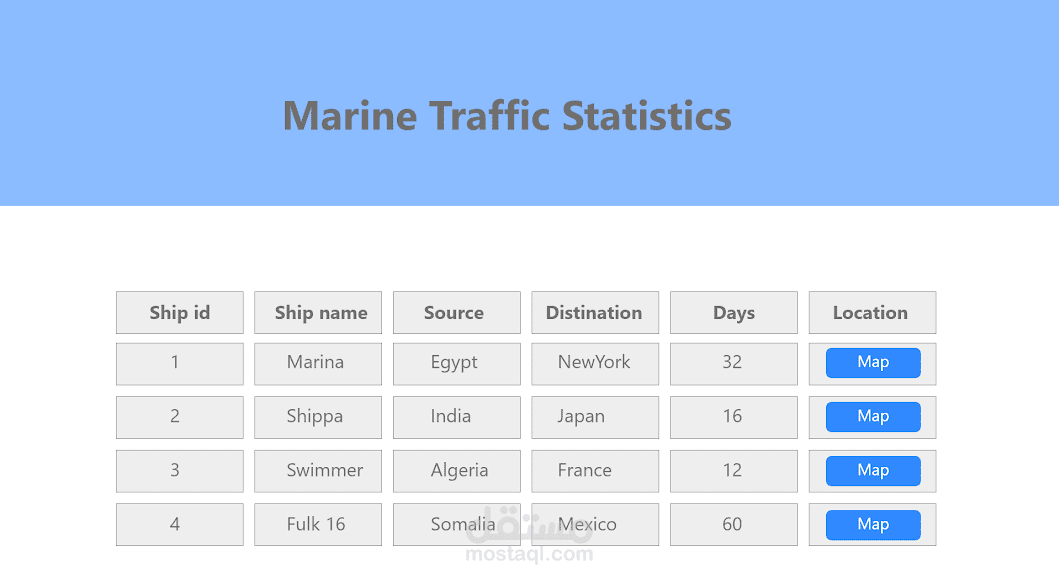Click the Map button for ship Marina

(x=873, y=363)
